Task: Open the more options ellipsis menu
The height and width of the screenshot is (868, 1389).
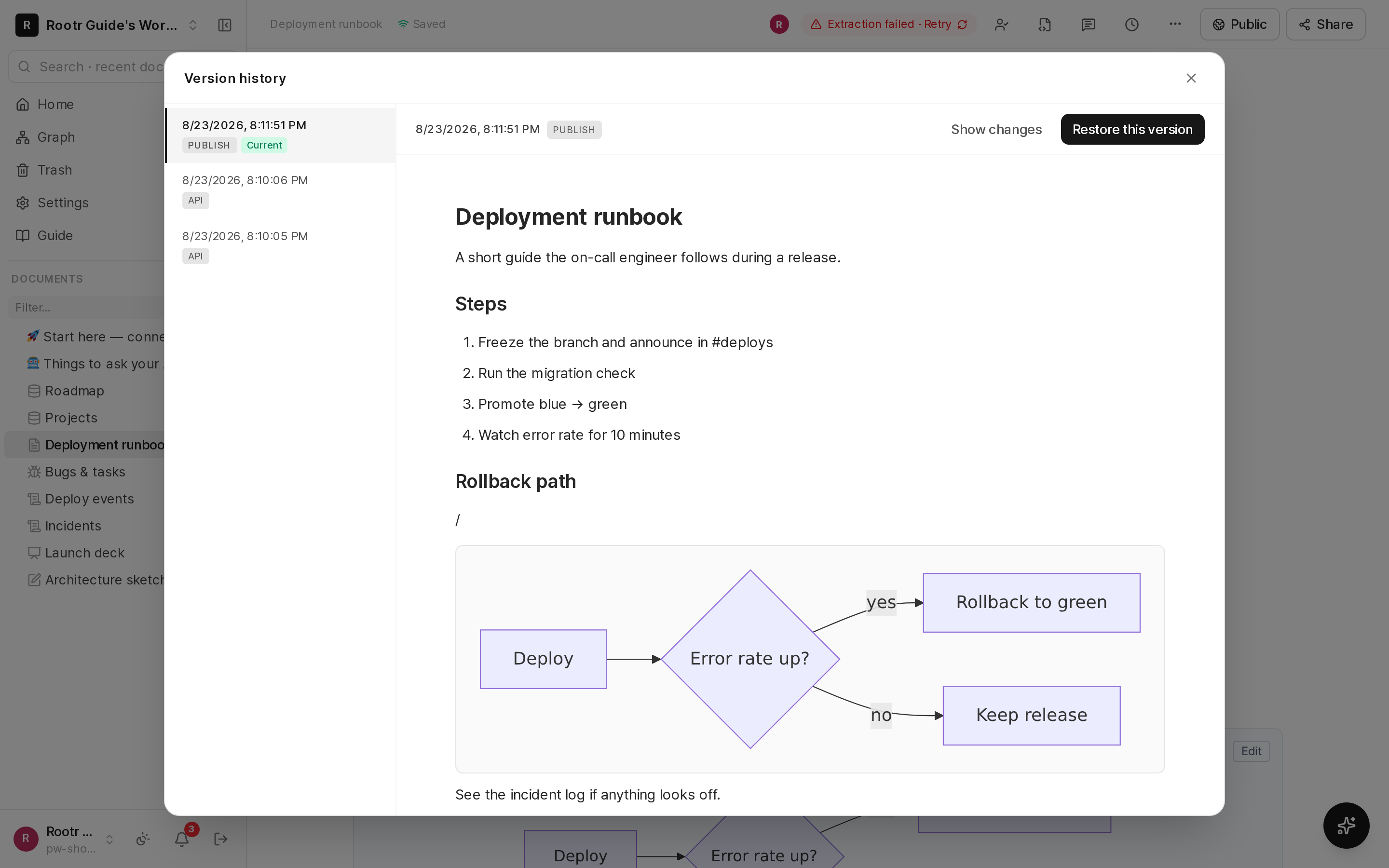Action: point(1175,24)
